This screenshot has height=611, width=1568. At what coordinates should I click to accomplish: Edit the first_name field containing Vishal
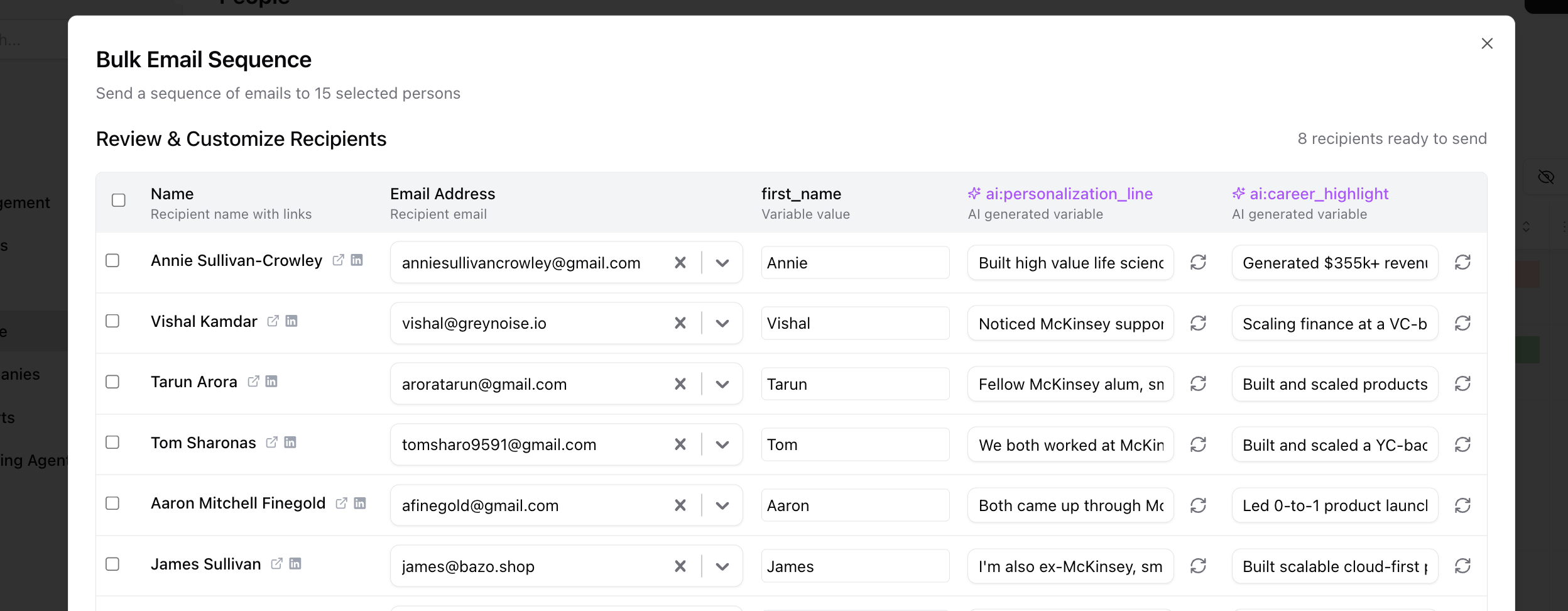click(855, 323)
